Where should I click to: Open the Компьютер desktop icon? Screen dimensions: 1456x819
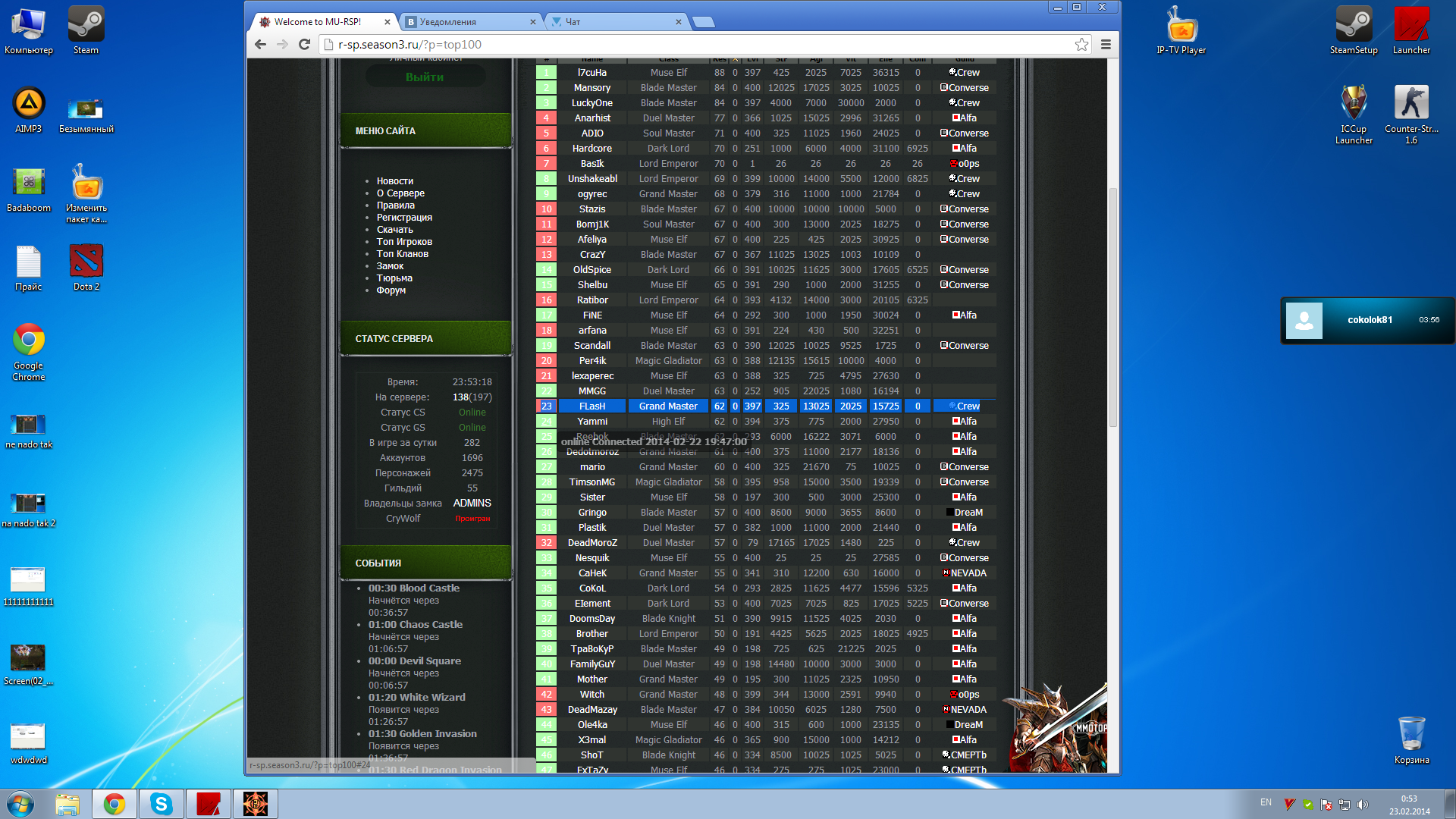click(29, 30)
